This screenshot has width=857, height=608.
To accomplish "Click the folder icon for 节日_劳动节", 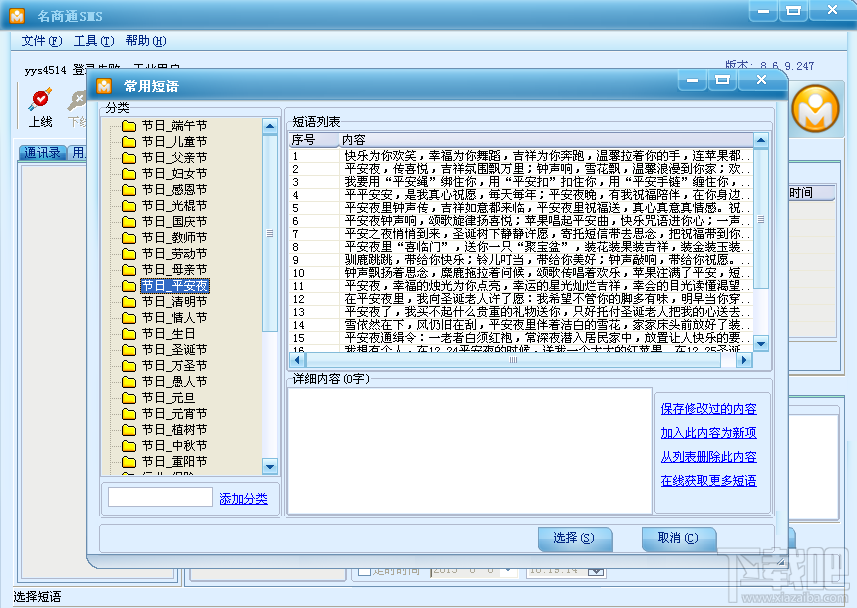I will 129,254.
